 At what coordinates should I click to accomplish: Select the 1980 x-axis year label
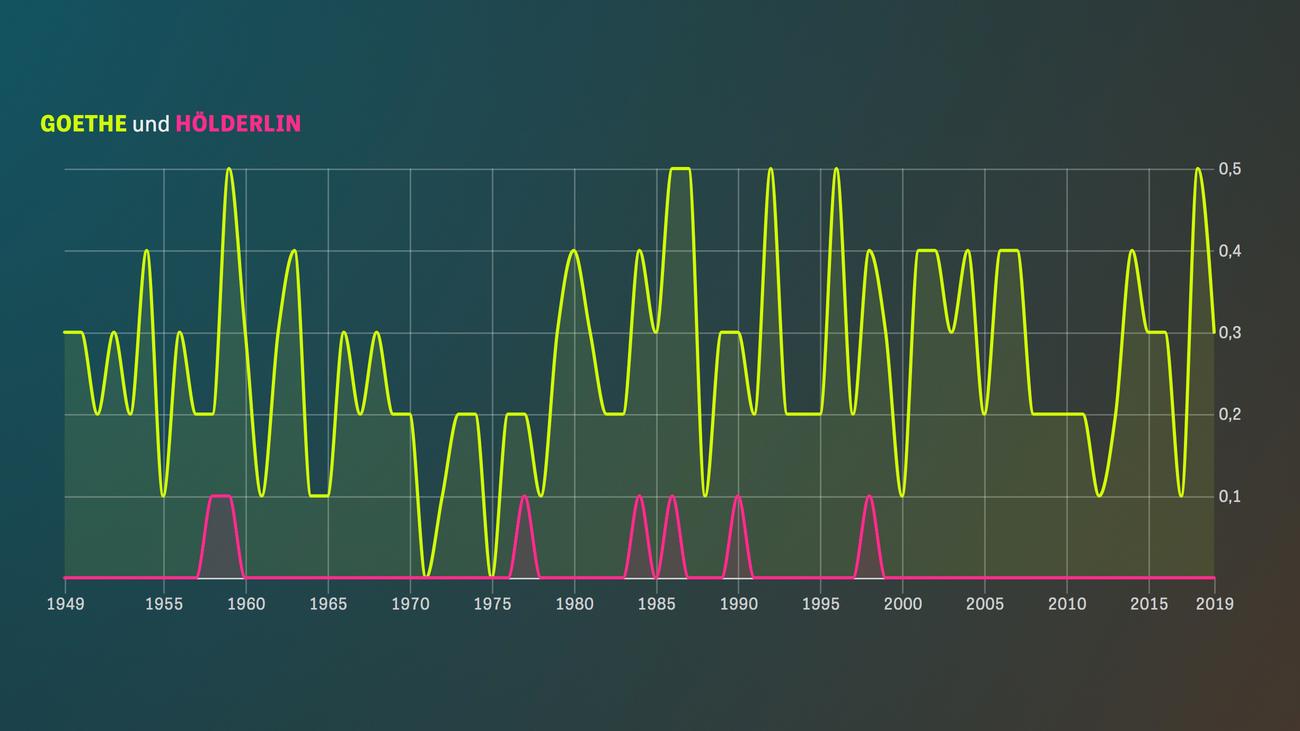pyautogui.click(x=574, y=603)
